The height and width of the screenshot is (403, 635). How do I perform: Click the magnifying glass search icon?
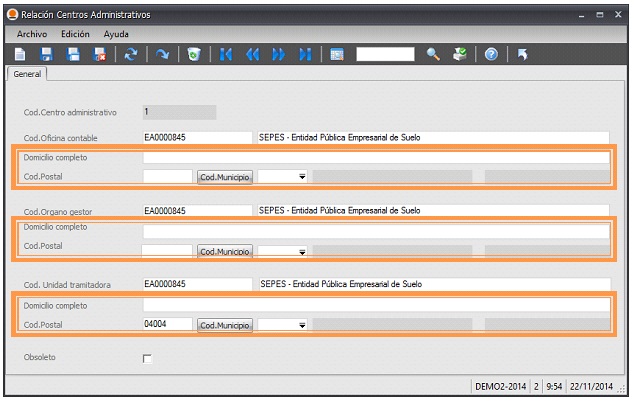pyautogui.click(x=433, y=54)
